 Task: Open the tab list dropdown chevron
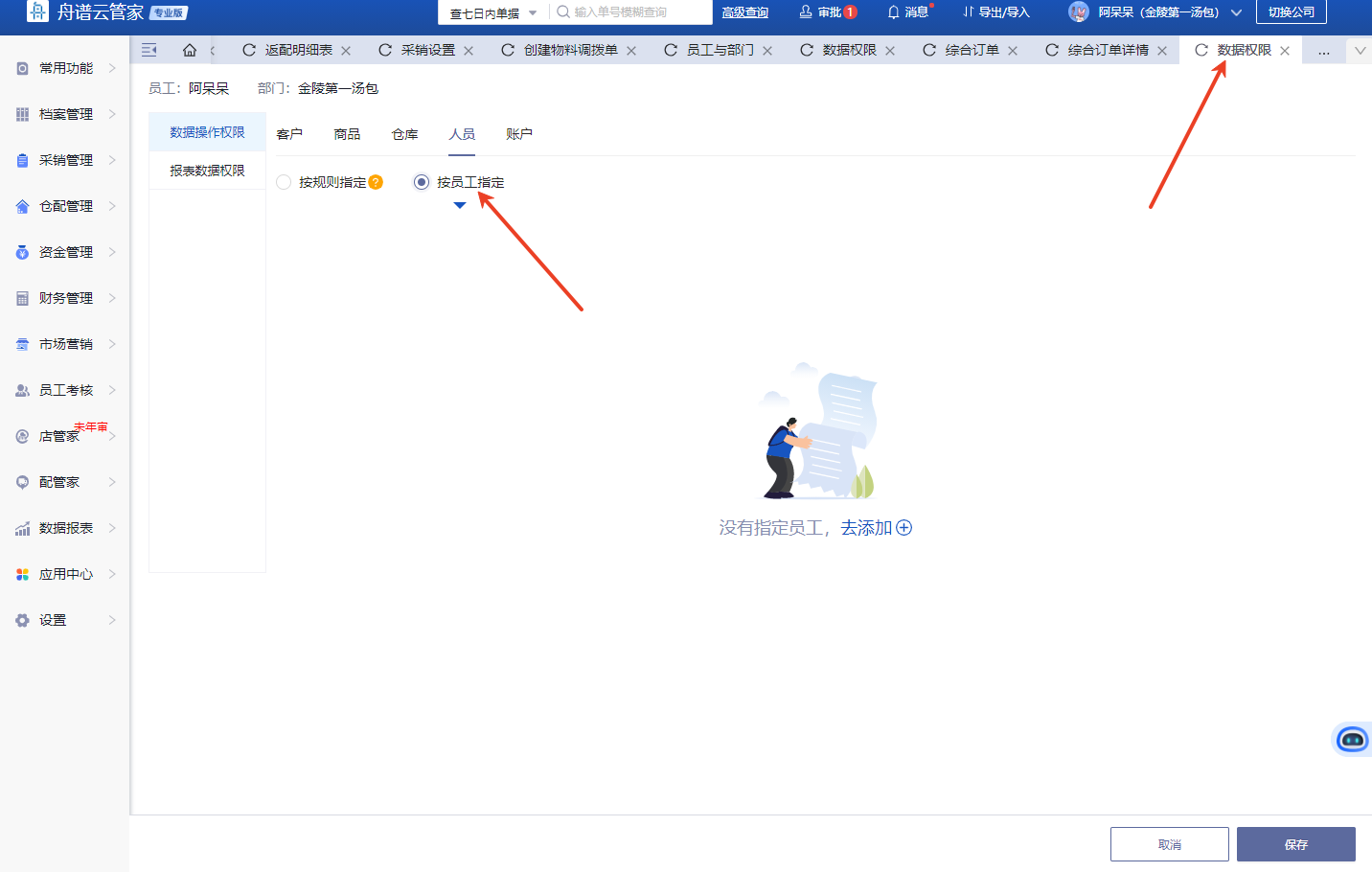pos(1360,51)
